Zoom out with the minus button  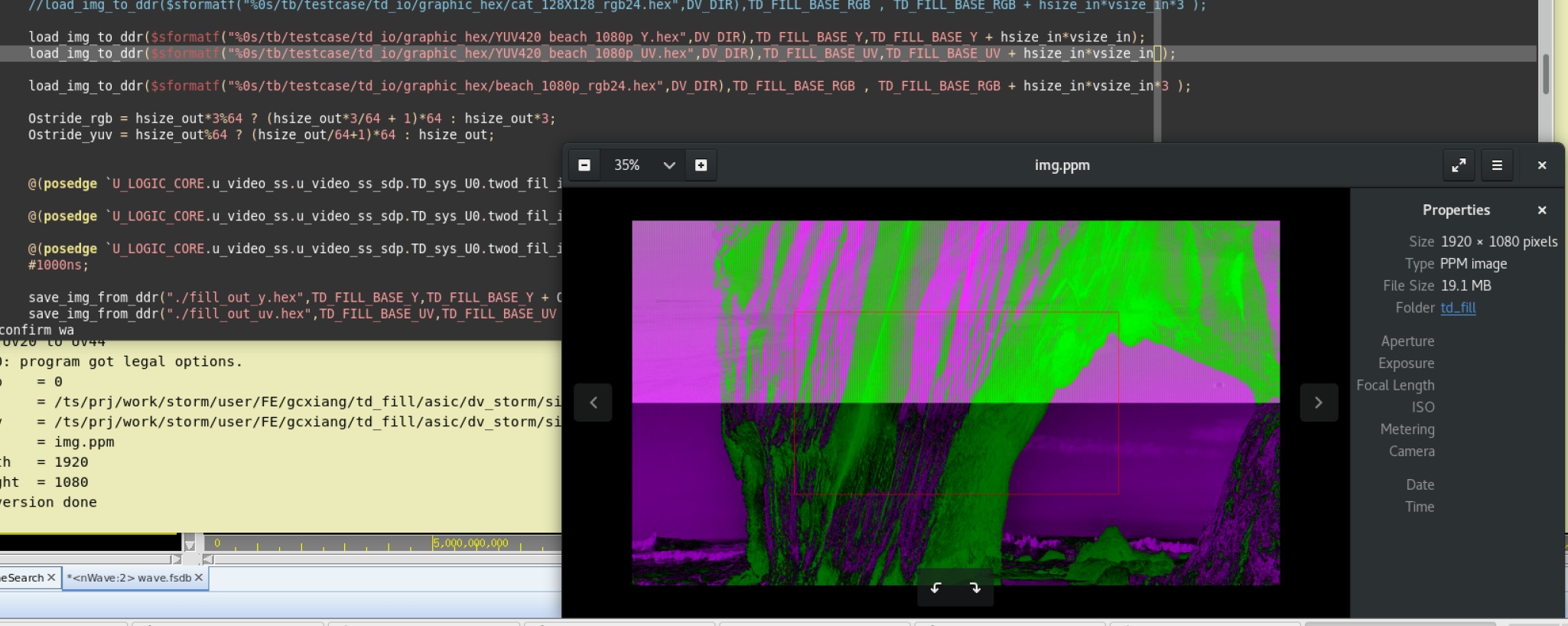point(584,165)
